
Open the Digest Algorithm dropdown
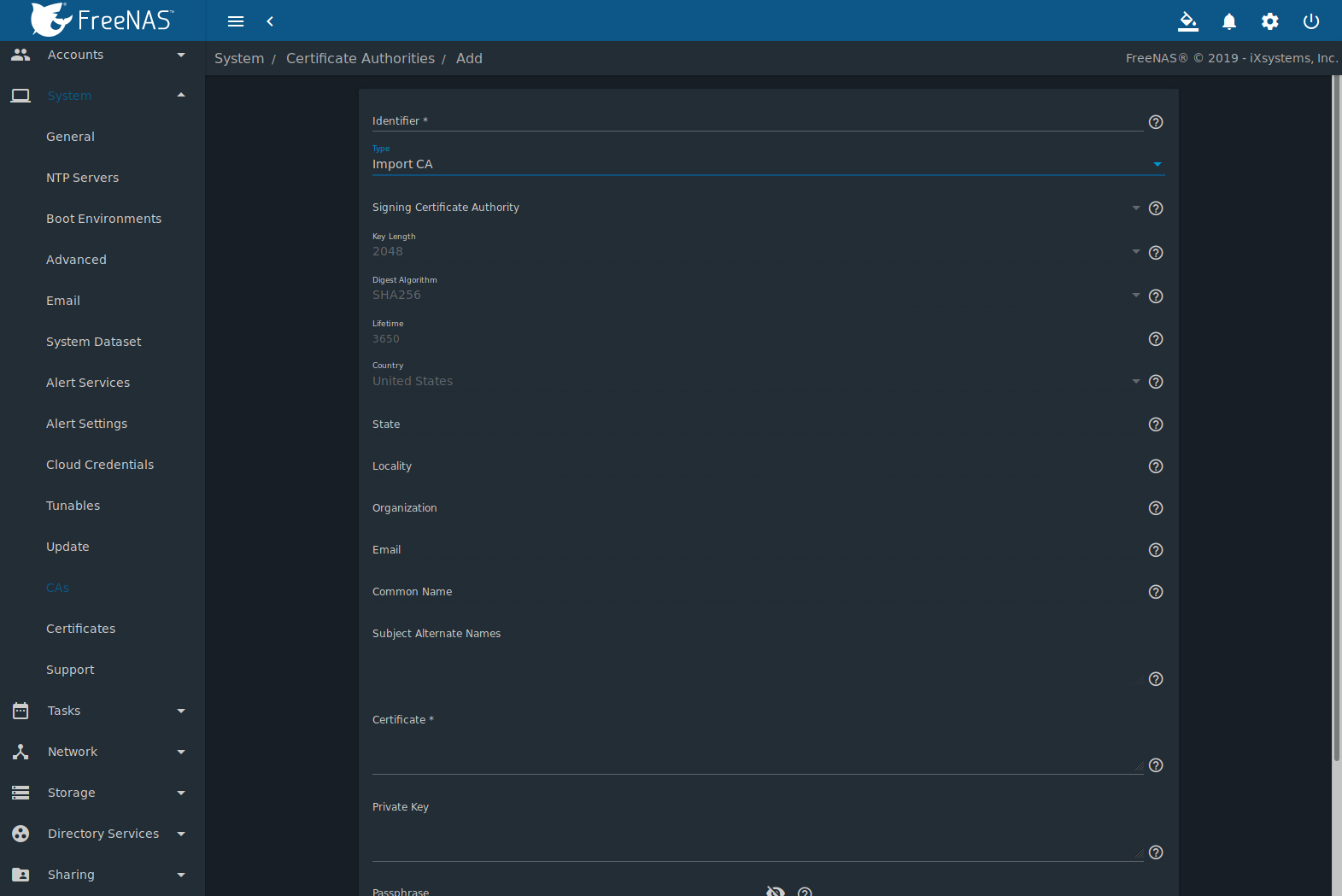(x=758, y=295)
